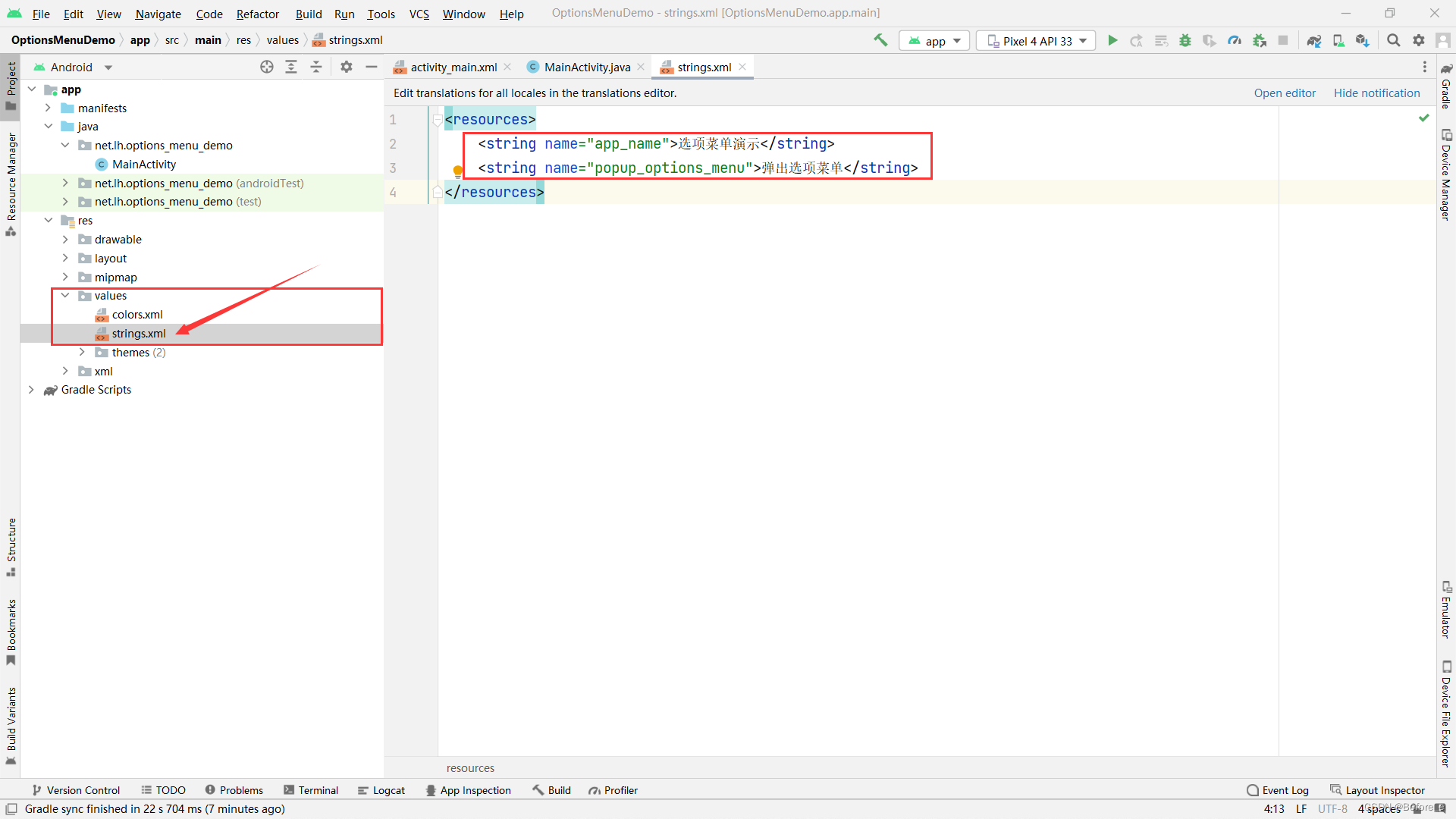Sync project with Gradle files elephant icon
The width and height of the screenshot is (1456, 819).
(1314, 40)
